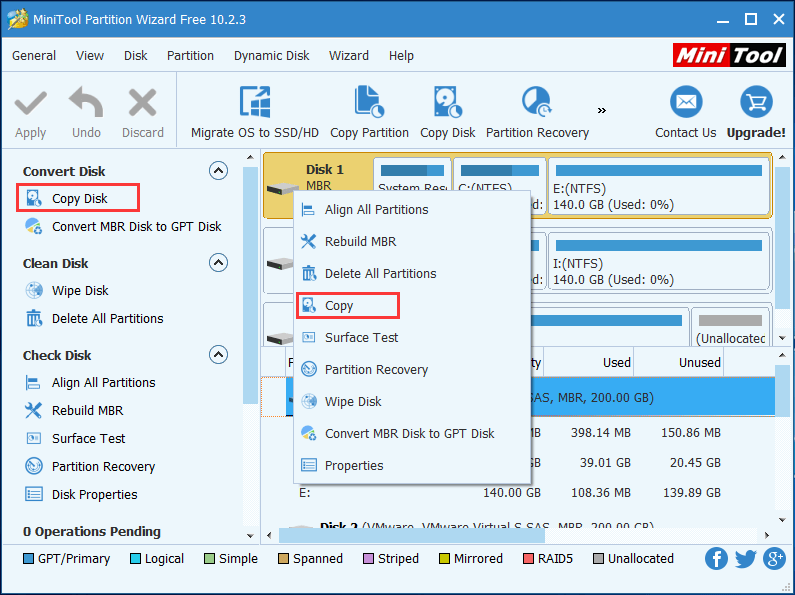Screen dimensions: 795x595
Task: Show more toolbar items via chevrons
Action: click(602, 110)
